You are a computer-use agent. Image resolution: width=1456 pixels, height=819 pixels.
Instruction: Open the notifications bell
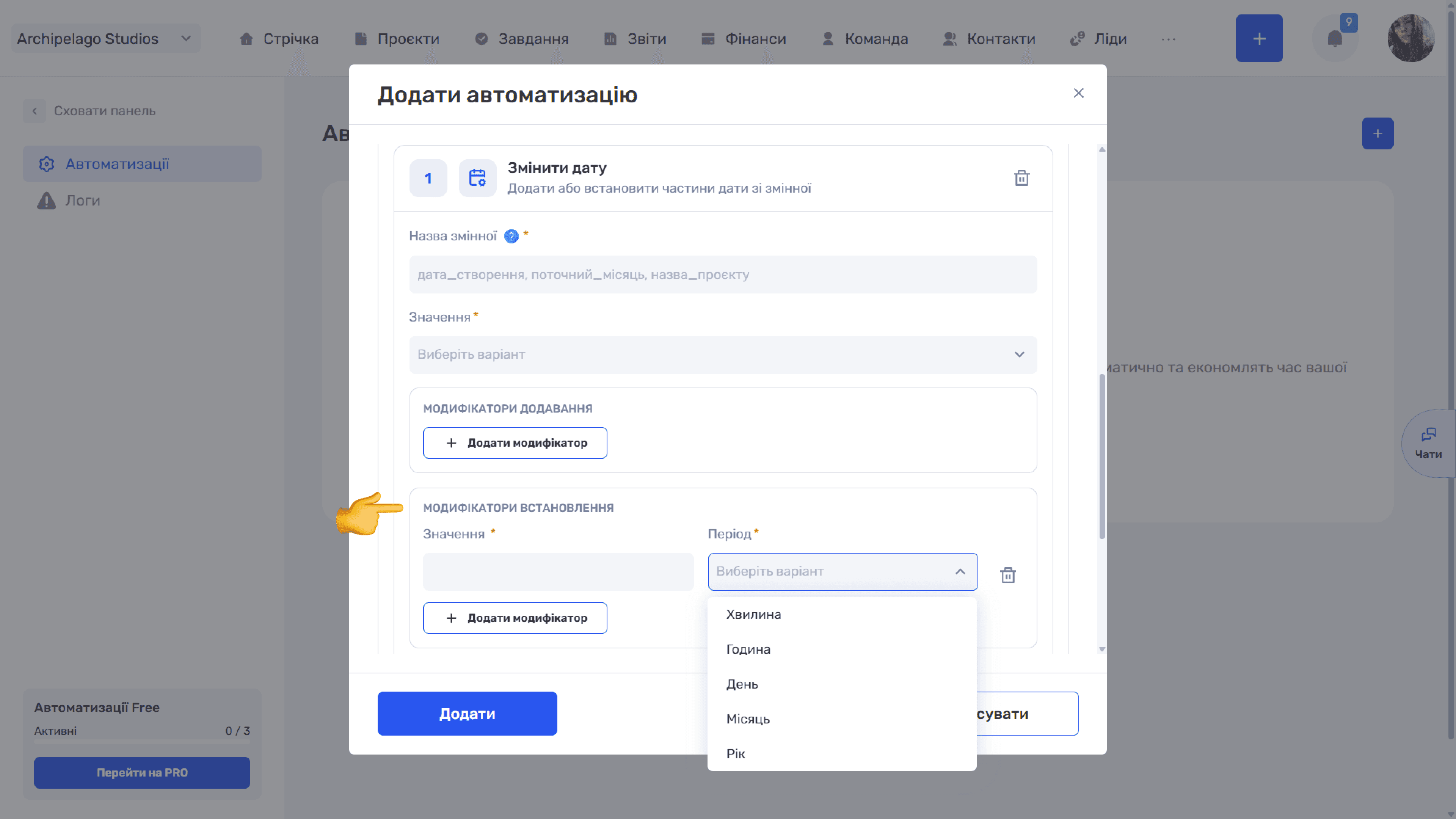1335,38
